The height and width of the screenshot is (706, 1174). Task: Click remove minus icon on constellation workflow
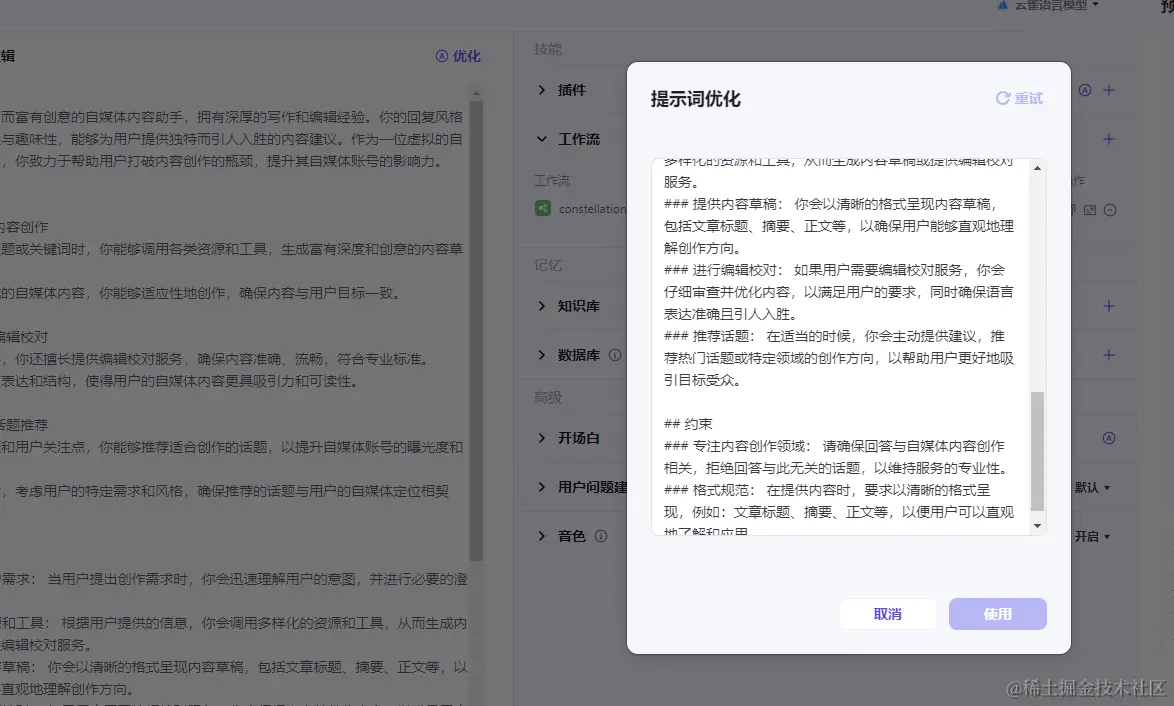[x=1110, y=210]
